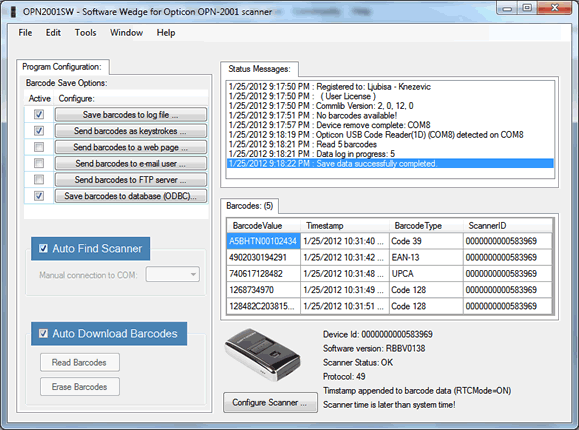
Task: Configure Save barcodes to database (ODBC)
Action: [131, 196]
